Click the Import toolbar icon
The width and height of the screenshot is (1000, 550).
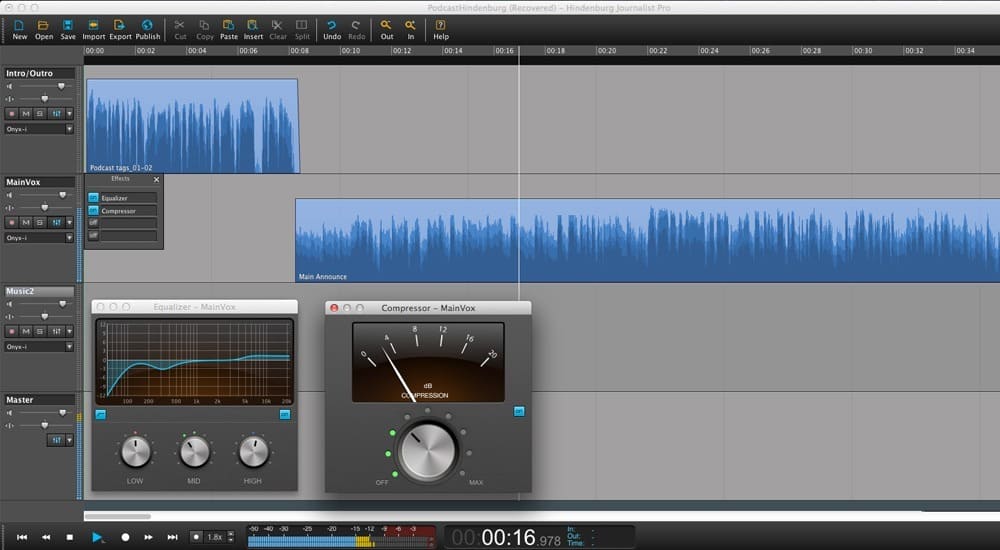[x=94, y=29]
